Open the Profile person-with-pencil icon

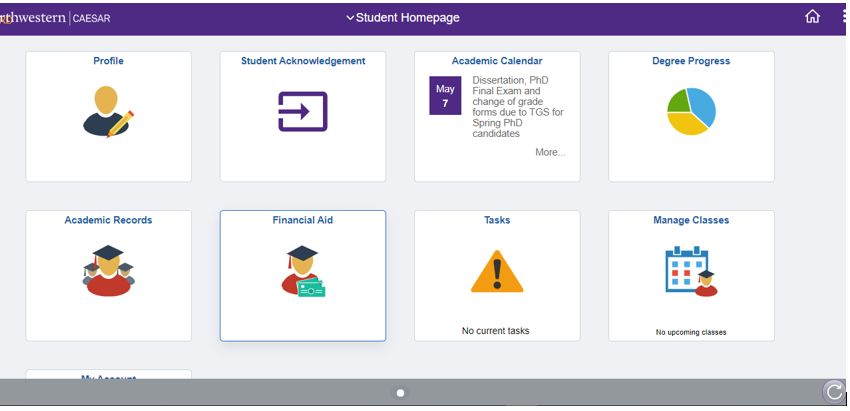click(x=108, y=111)
